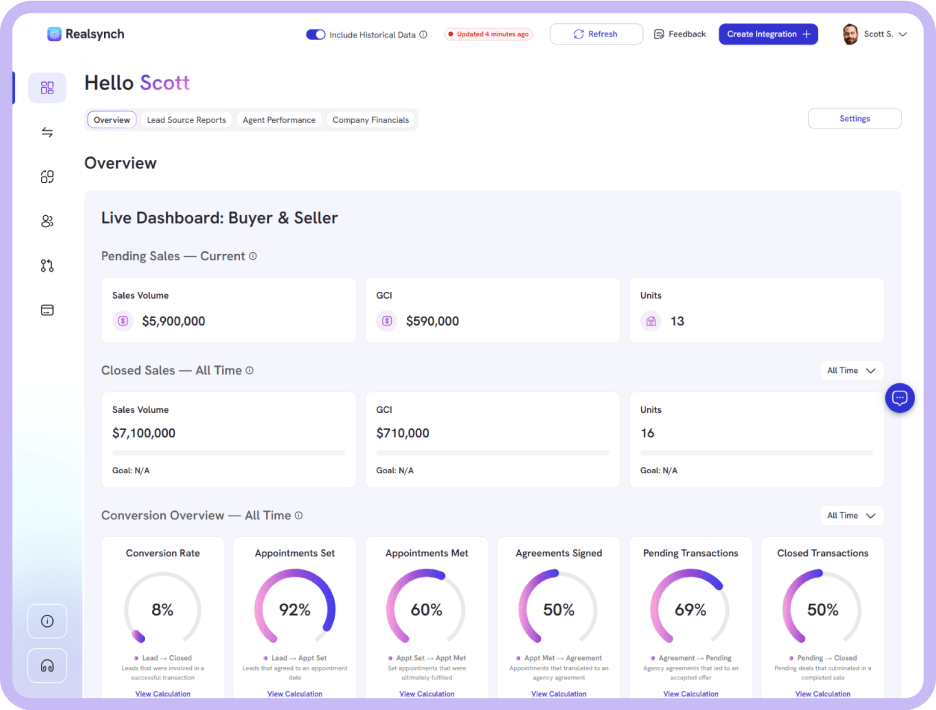Expand the Closed Sales All Time dropdown
This screenshot has width=936, height=710.
click(x=851, y=371)
